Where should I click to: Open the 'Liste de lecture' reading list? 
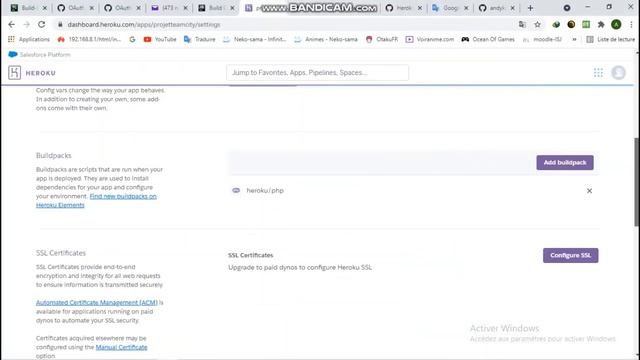(x=611, y=39)
